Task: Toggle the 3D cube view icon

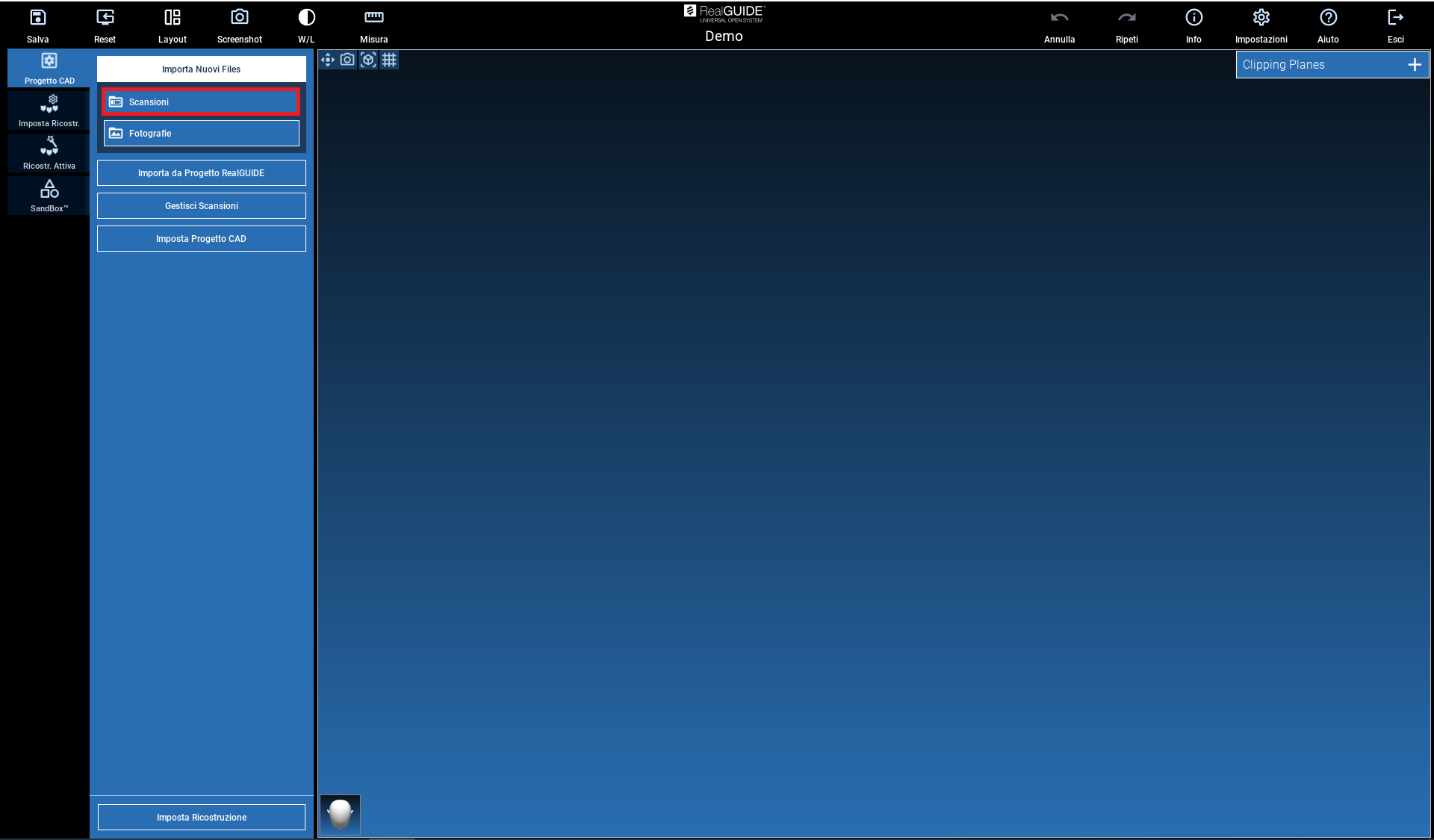Action: point(368,60)
